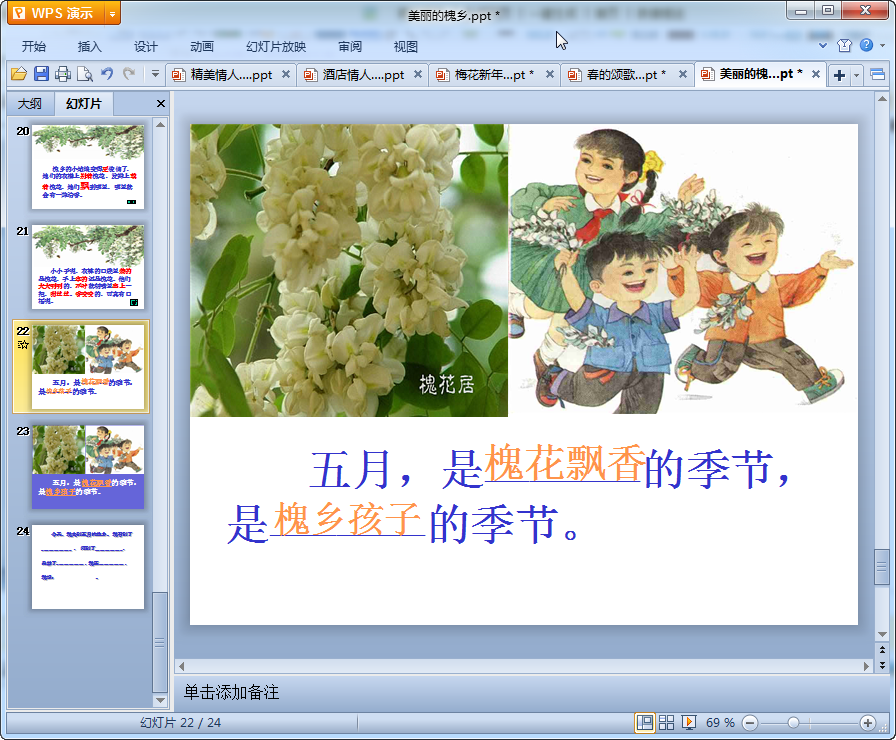Open the 开始 menu tab

[x=34, y=46]
